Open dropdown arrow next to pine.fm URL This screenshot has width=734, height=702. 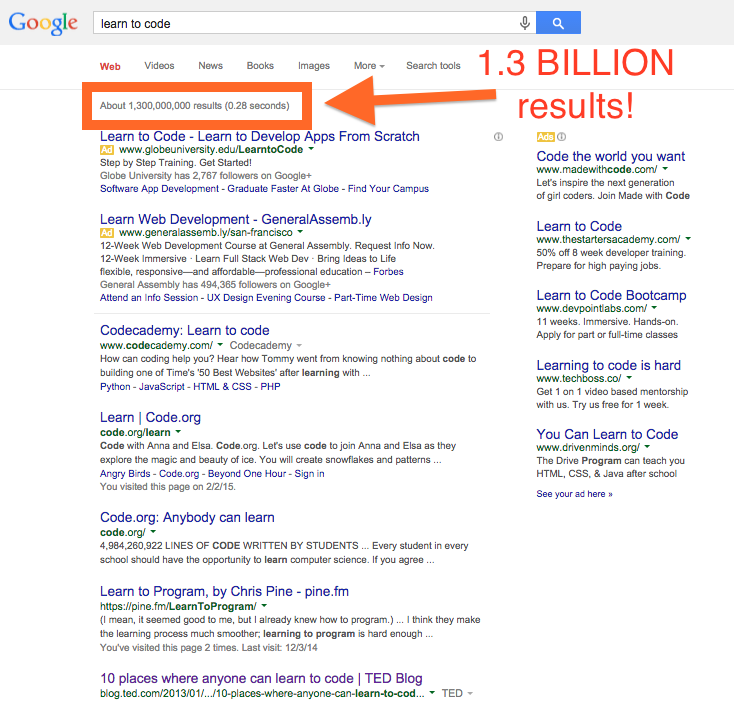(x=264, y=606)
